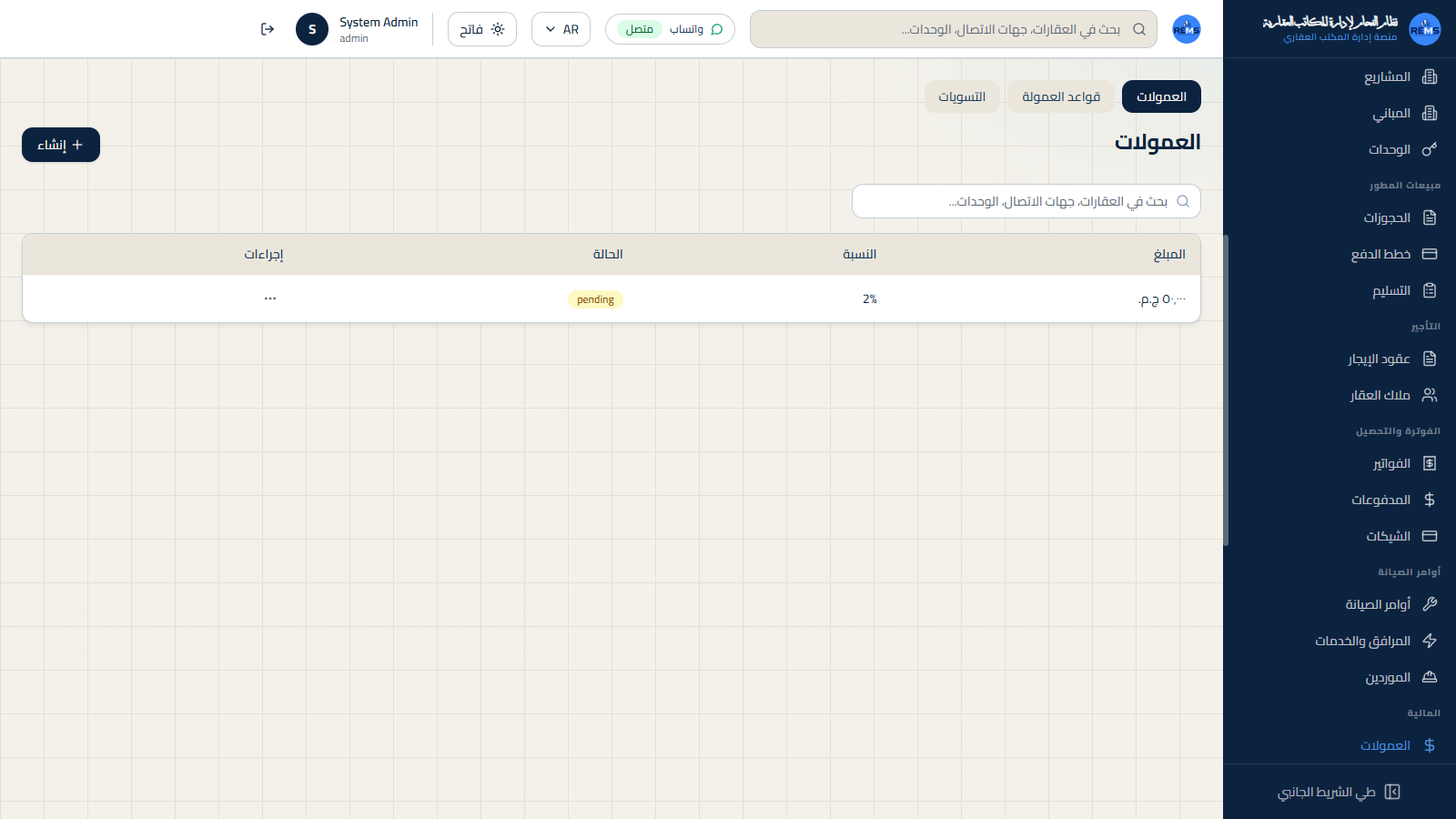1456x819 pixels.
Task: Click the pending status badge
Action: point(595,299)
